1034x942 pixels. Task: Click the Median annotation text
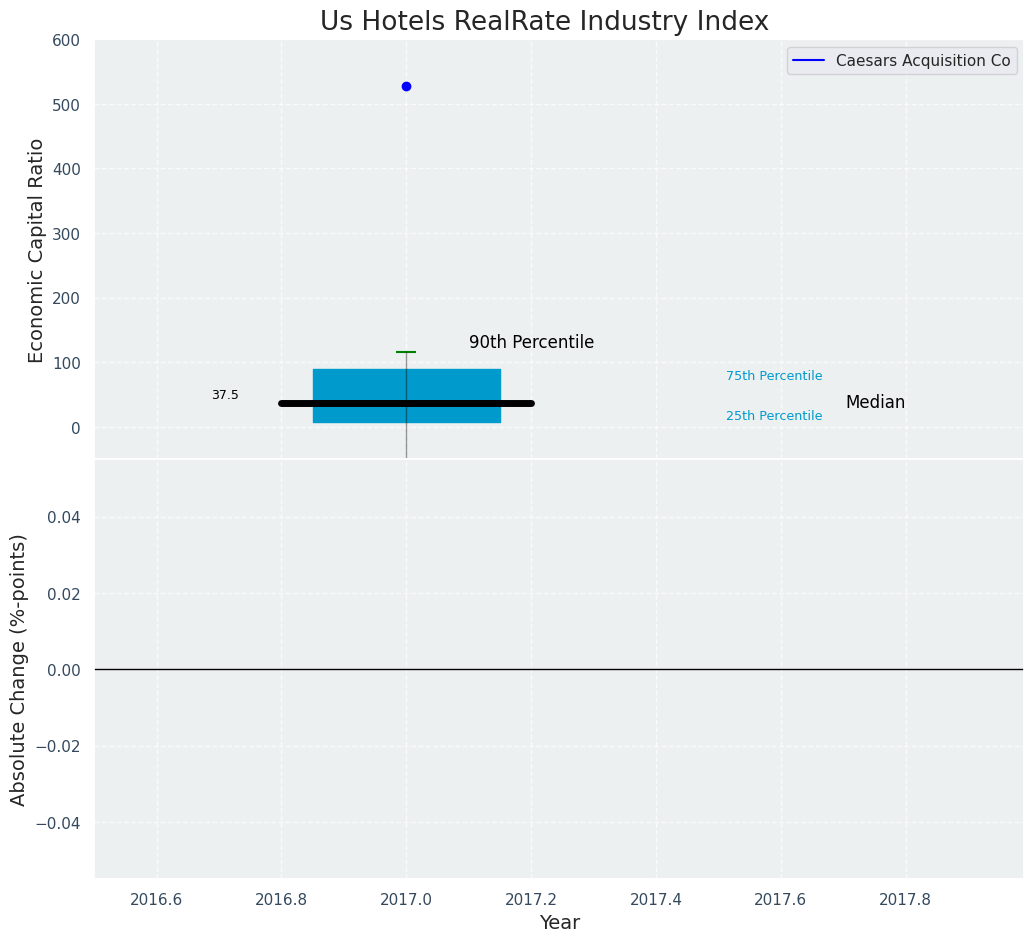[x=875, y=402]
